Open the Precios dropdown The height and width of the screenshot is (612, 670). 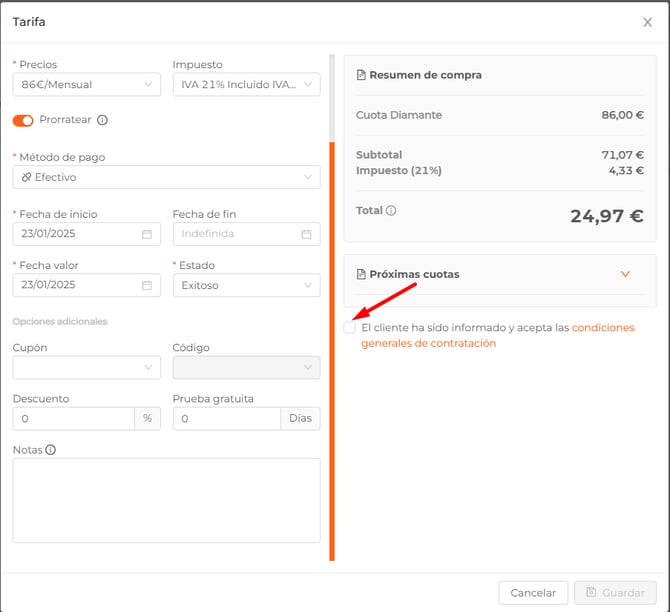click(86, 85)
